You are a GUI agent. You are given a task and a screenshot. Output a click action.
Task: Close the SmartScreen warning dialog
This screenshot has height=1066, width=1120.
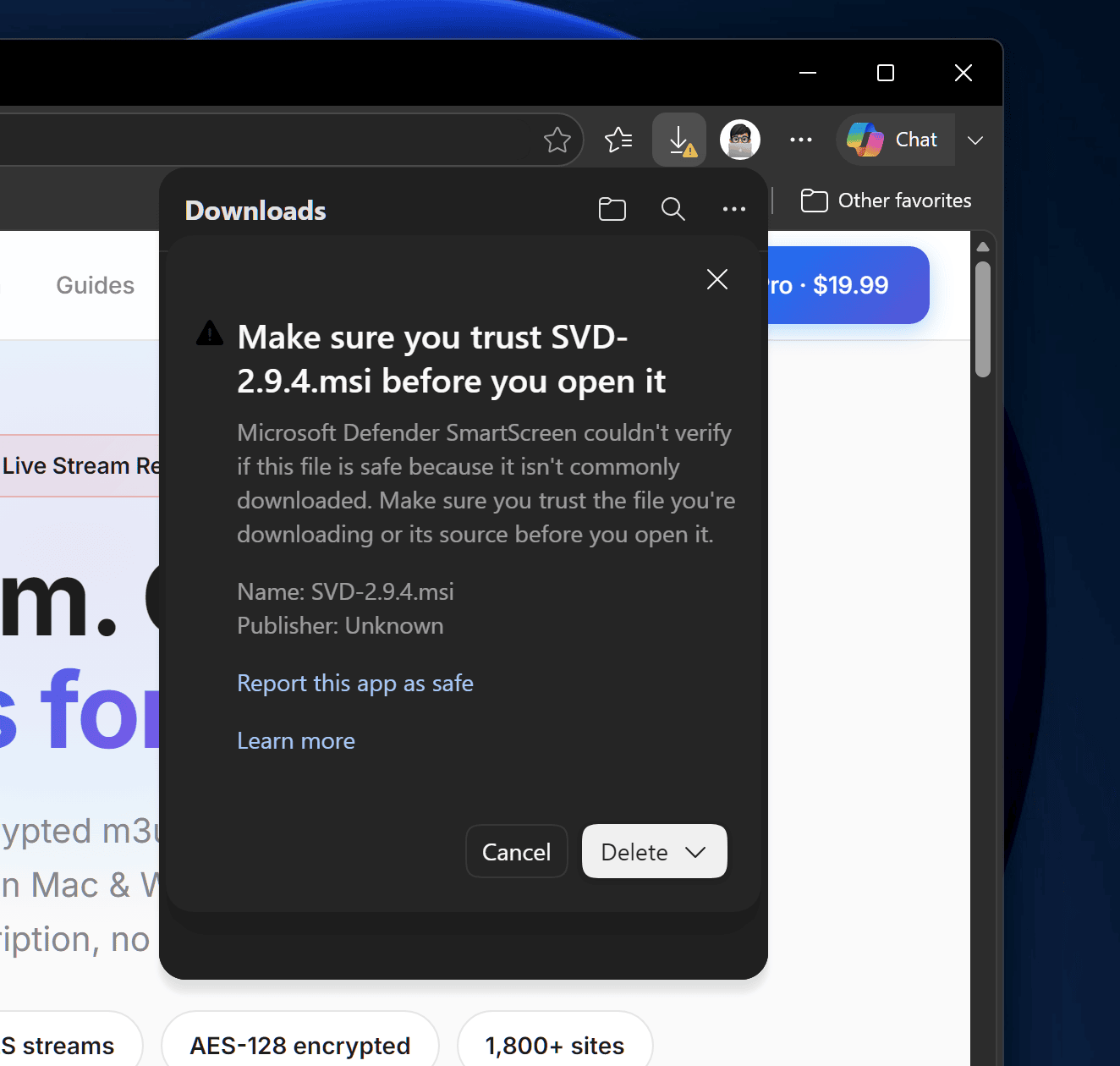tap(717, 279)
